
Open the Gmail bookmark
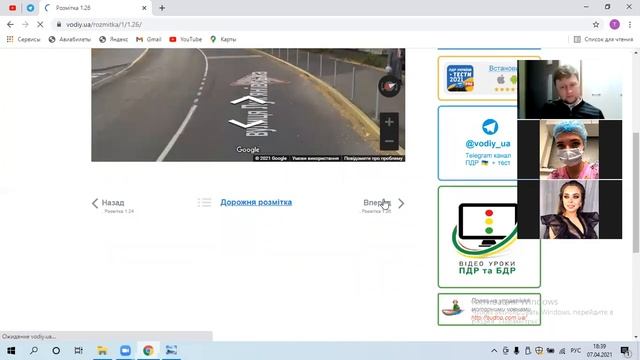click(149, 39)
